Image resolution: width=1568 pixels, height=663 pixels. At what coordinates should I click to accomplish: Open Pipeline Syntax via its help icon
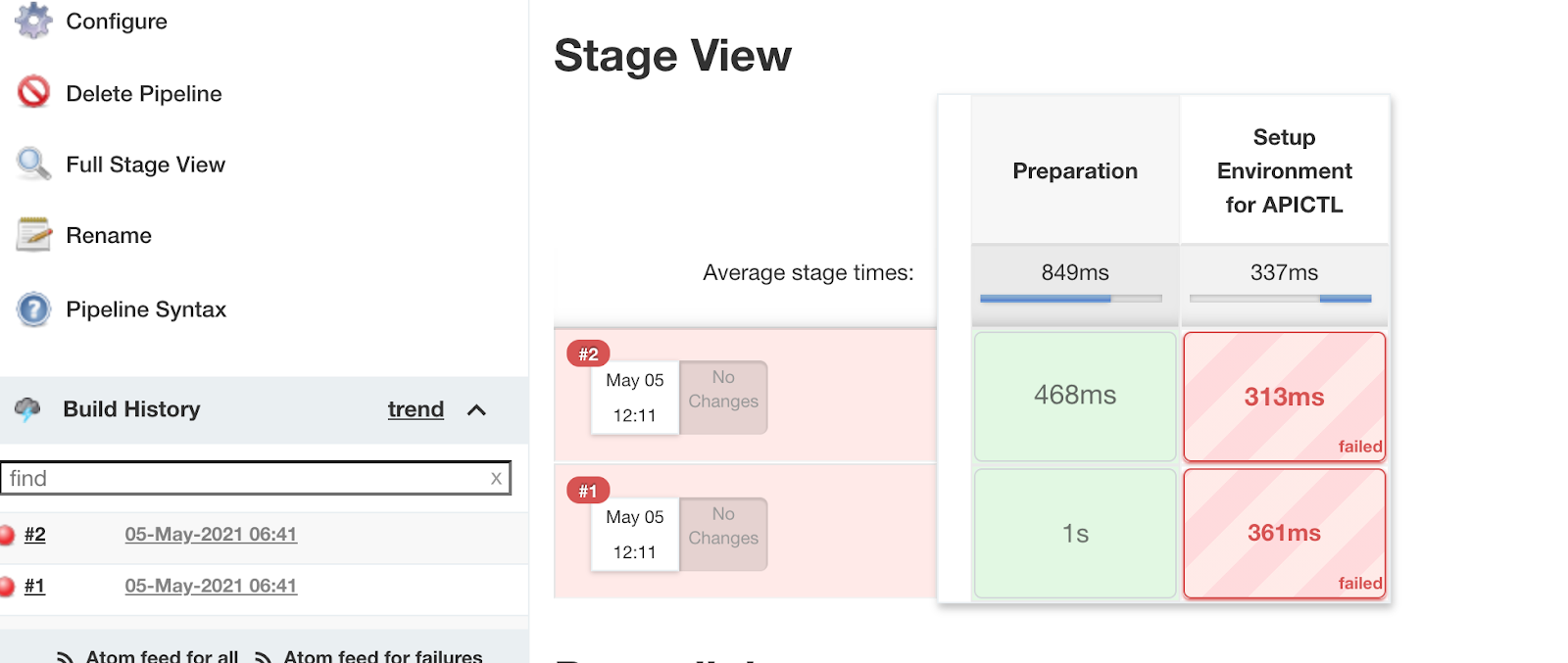(32, 308)
